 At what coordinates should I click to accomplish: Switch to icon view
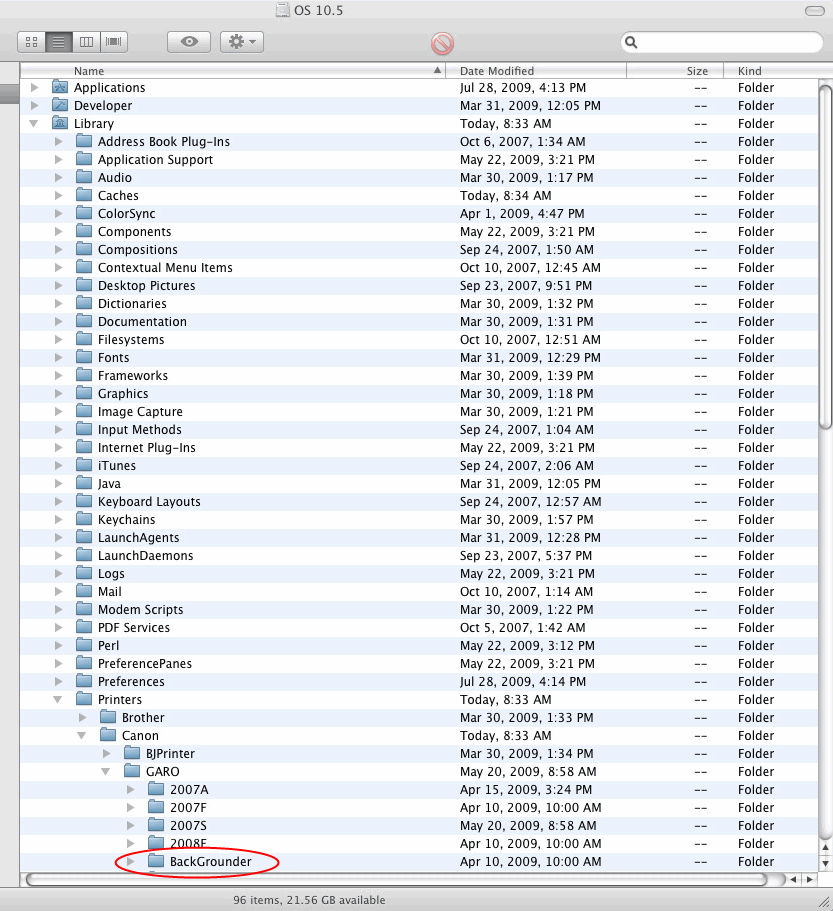pos(31,42)
